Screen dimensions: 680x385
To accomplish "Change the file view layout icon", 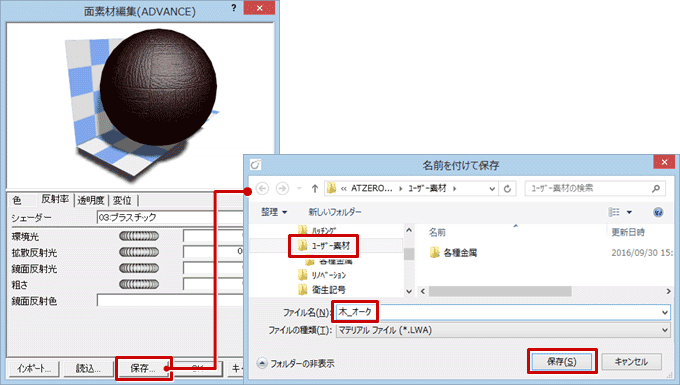I will click(x=614, y=212).
